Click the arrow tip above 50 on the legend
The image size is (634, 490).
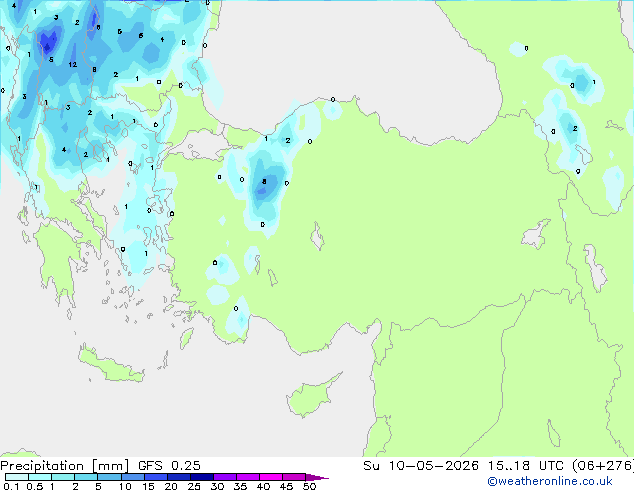tap(318, 477)
